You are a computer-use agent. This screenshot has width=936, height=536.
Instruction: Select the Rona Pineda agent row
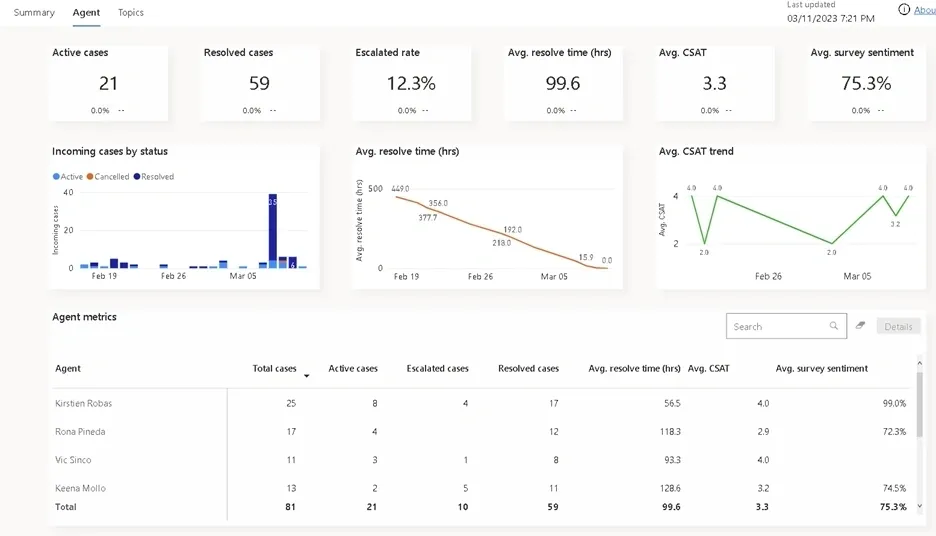[80, 432]
